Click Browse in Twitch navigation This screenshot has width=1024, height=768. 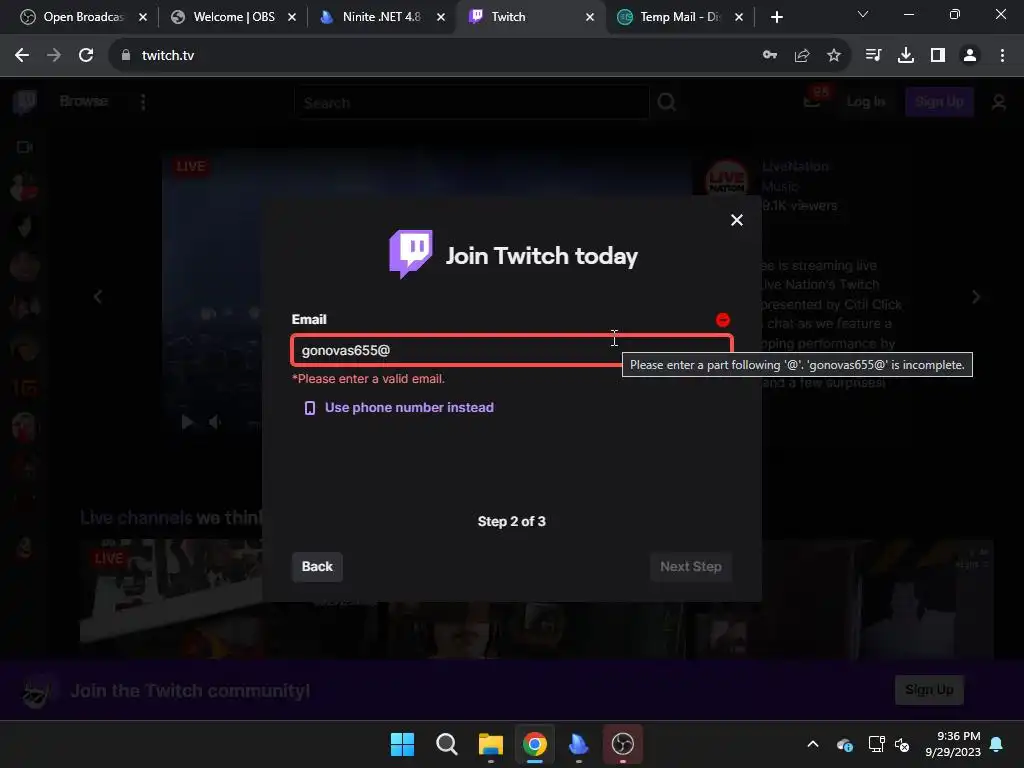coord(84,101)
